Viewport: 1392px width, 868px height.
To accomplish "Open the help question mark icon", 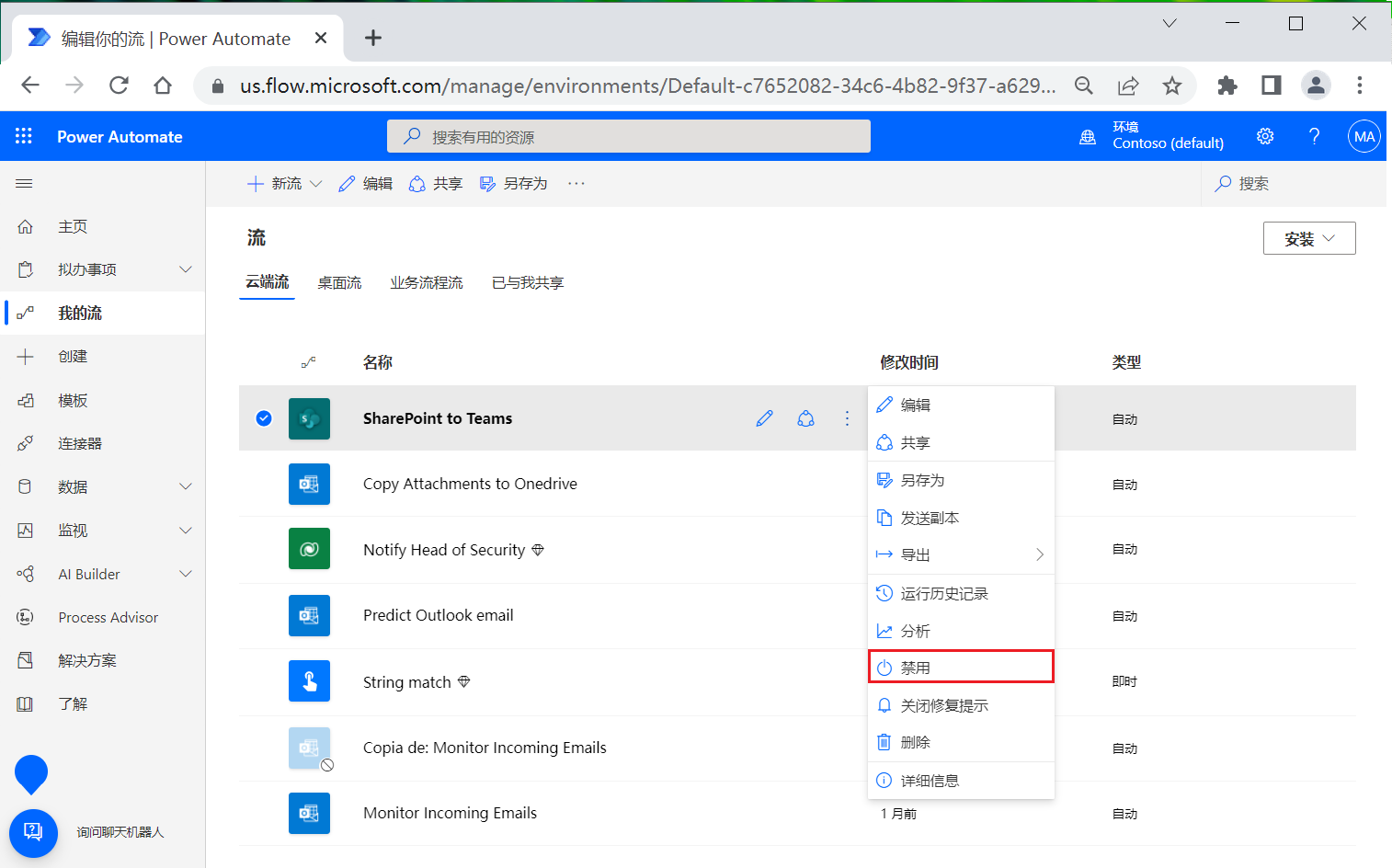I will coord(1314,136).
